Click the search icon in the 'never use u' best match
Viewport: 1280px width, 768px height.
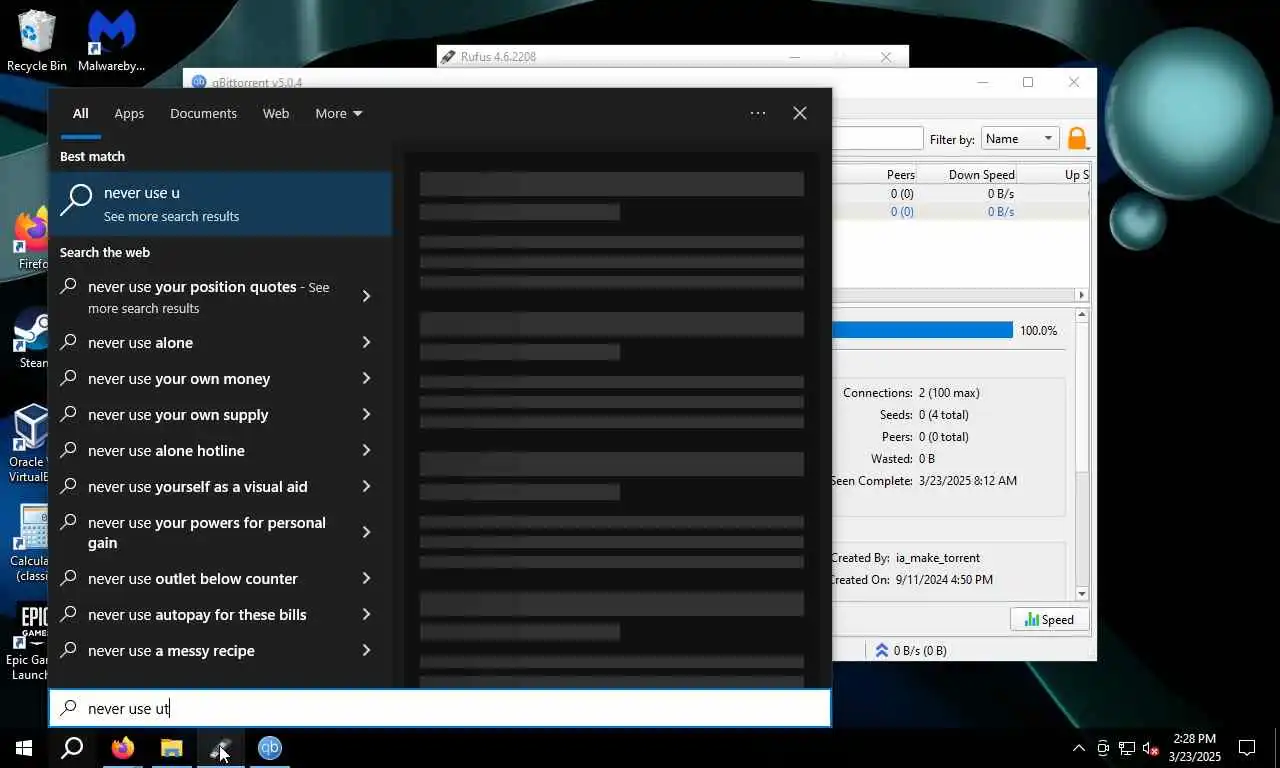point(77,201)
